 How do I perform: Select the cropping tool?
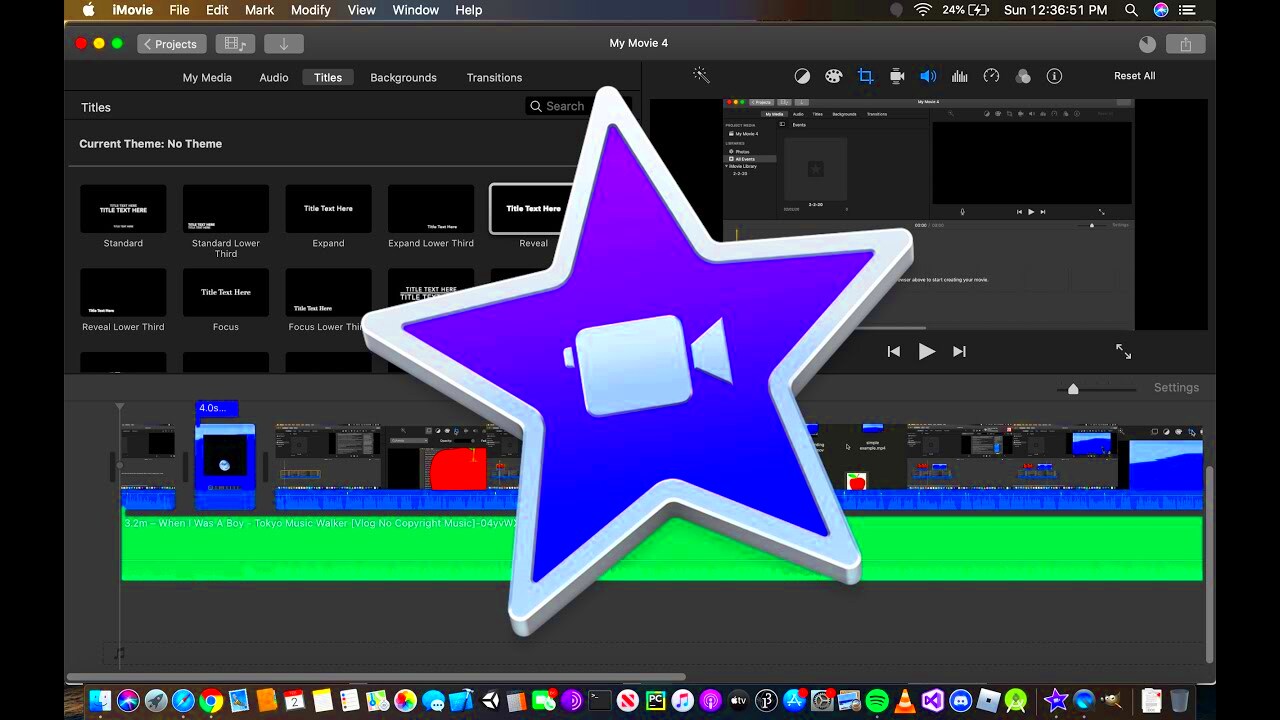866,76
